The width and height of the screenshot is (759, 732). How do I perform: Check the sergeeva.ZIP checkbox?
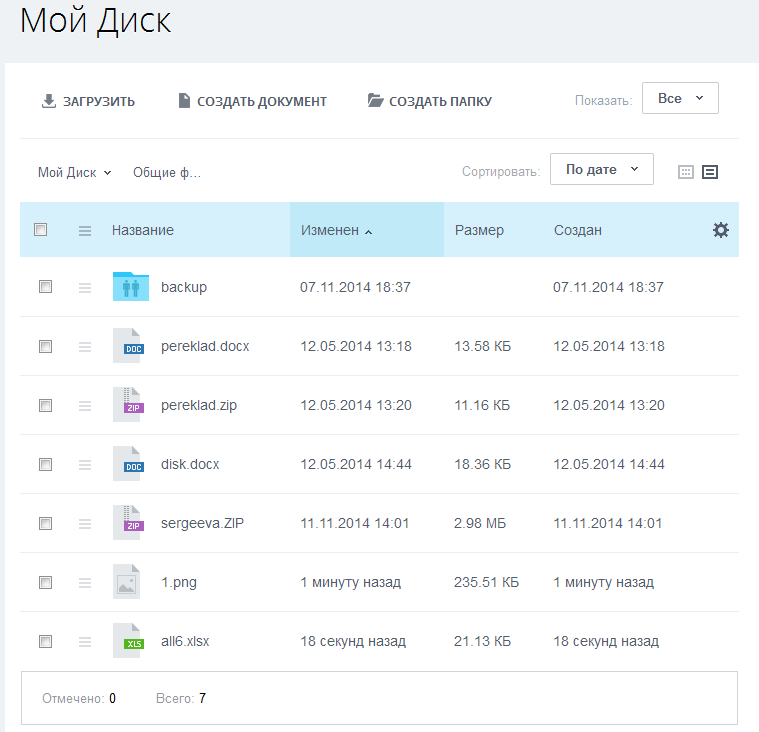(x=46, y=523)
